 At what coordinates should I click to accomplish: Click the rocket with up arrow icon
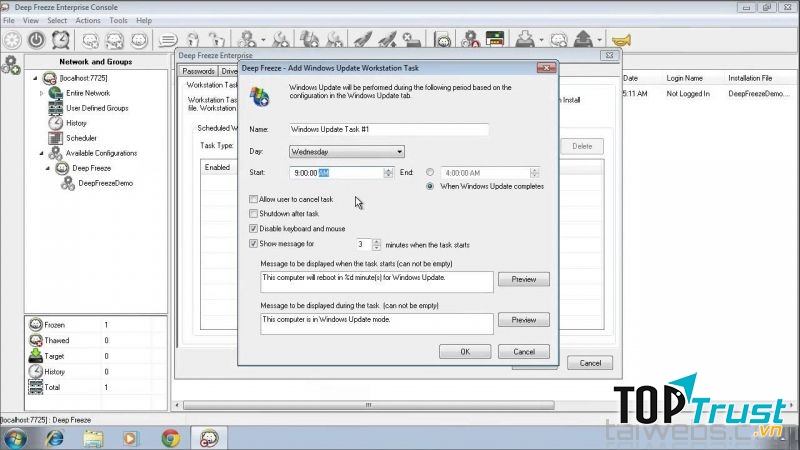[x=387, y=40]
